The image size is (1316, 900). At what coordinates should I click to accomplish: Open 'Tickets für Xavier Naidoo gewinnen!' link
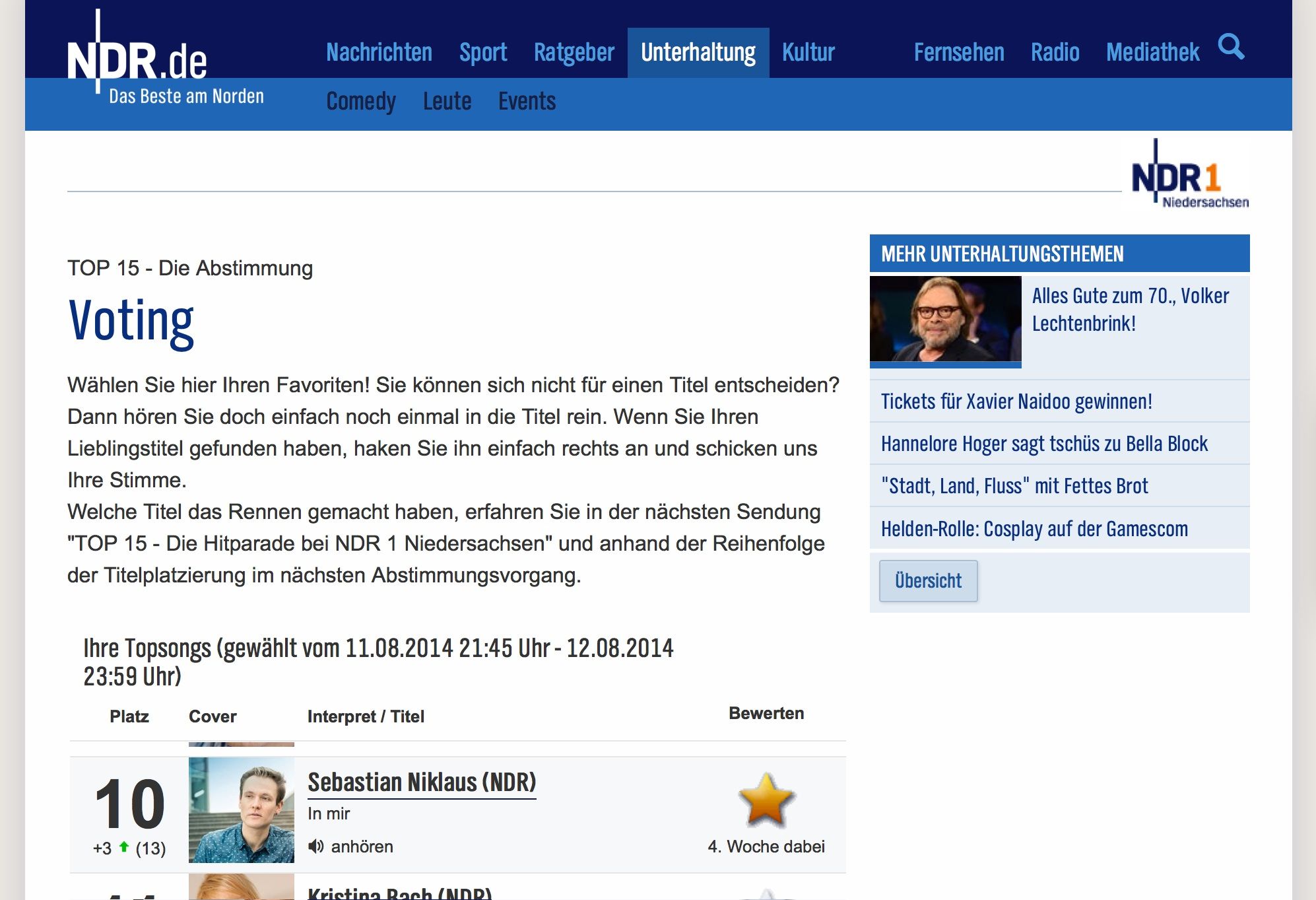click(1017, 401)
